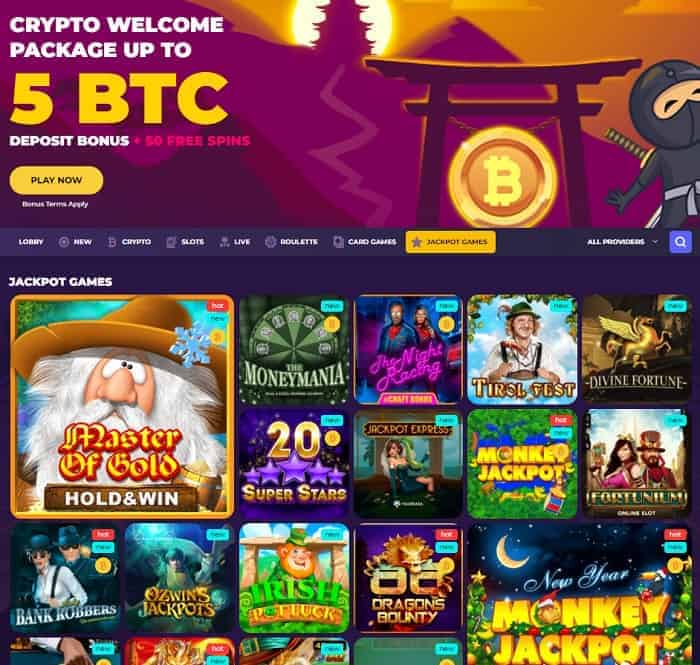Expand the All Providers dropdown
The height and width of the screenshot is (665, 700).
point(623,242)
